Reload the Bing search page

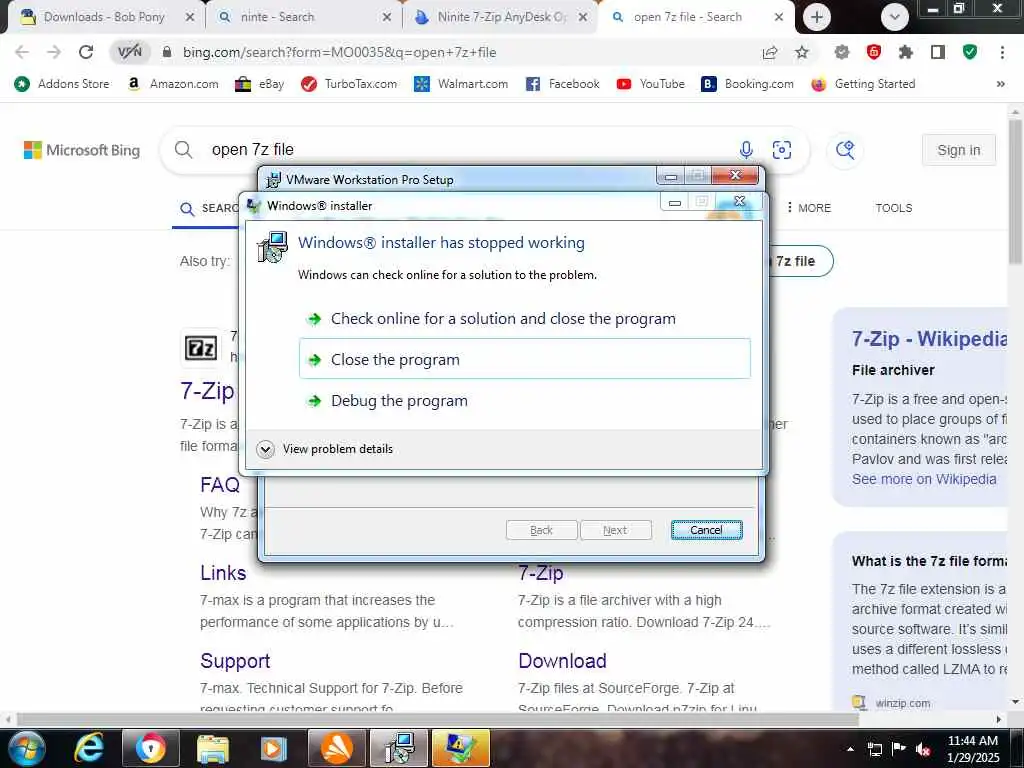point(86,52)
